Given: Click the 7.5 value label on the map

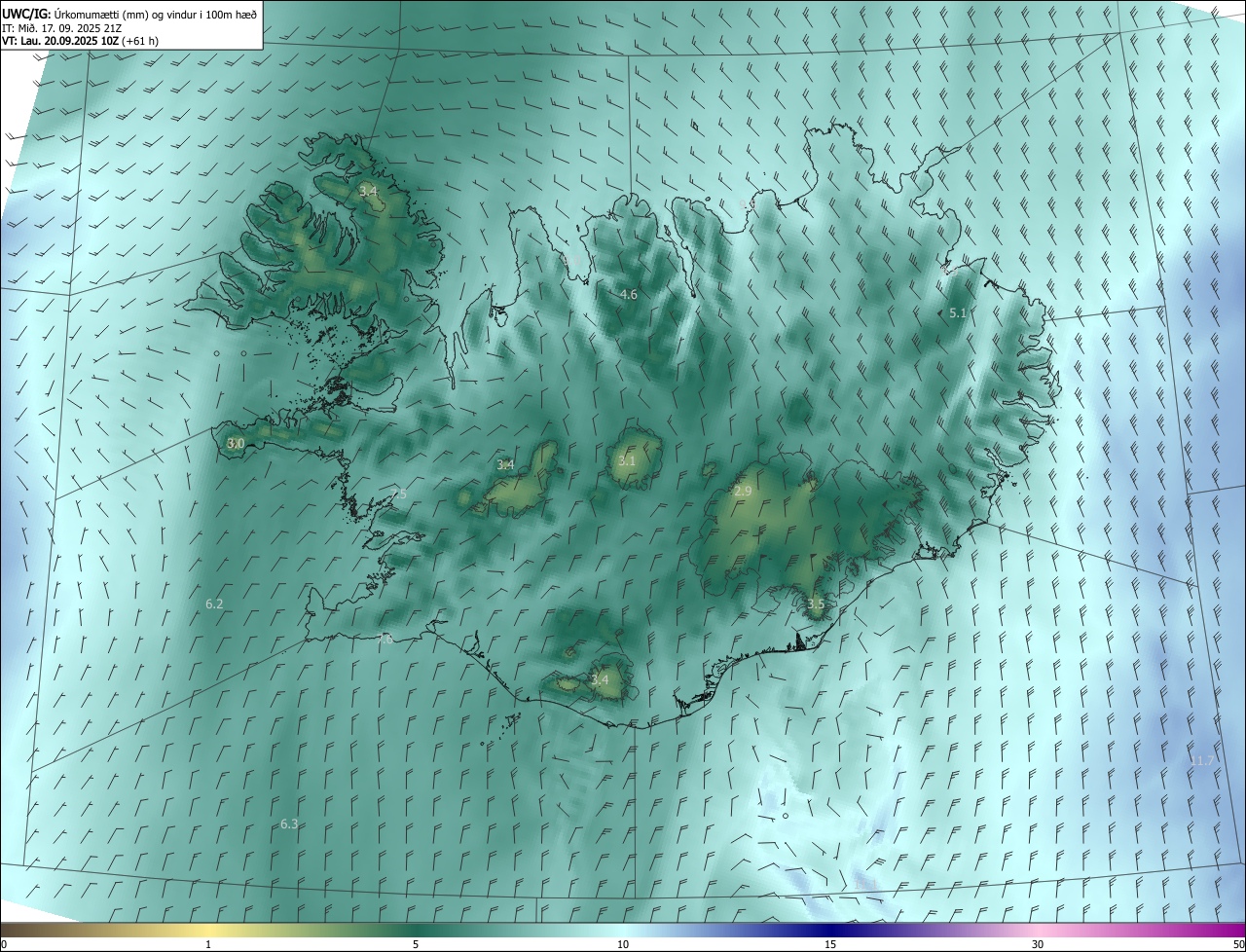Looking at the screenshot, I should pyautogui.click(x=398, y=494).
